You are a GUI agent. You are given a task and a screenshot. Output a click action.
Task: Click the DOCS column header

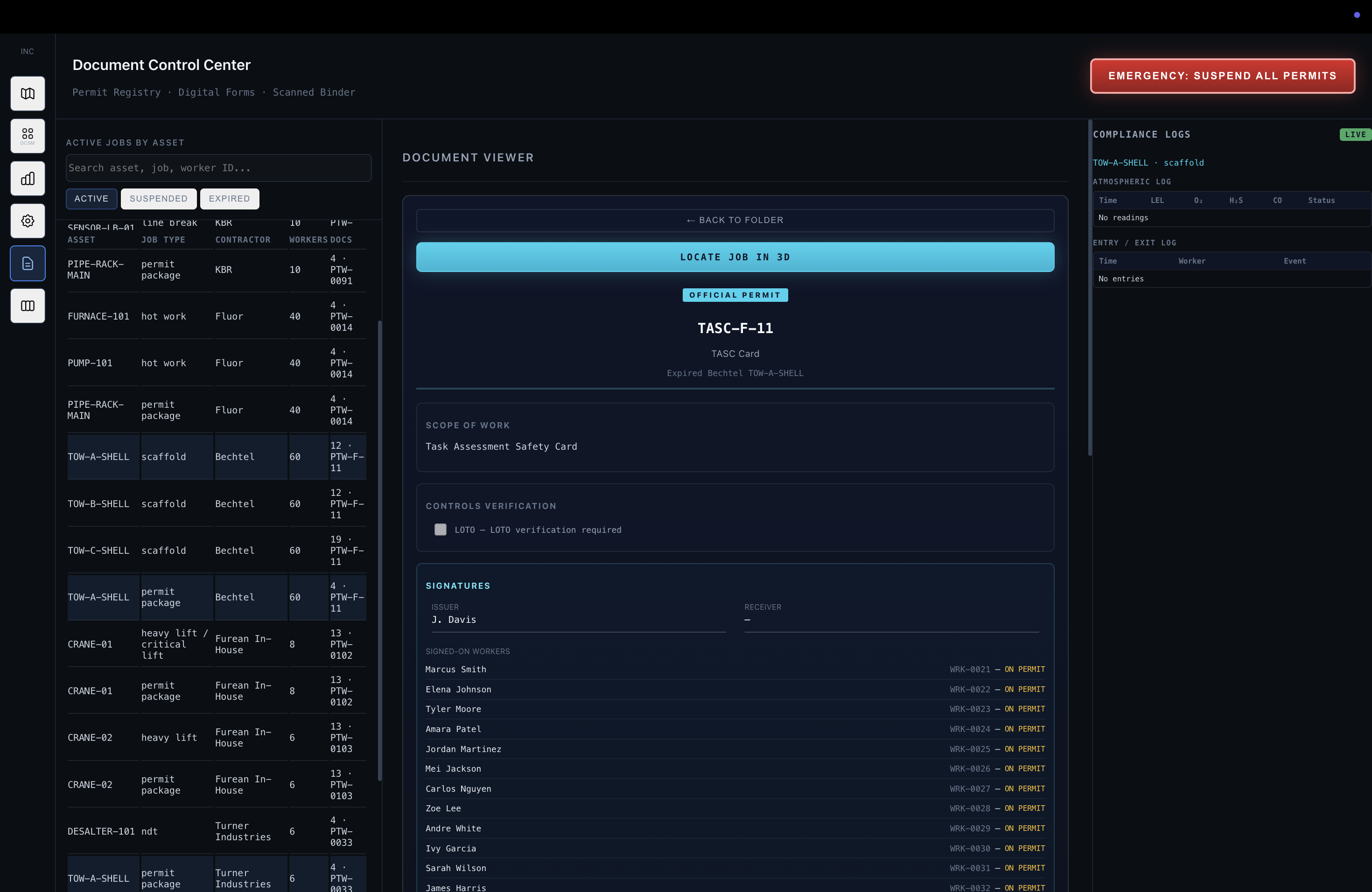(341, 240)
